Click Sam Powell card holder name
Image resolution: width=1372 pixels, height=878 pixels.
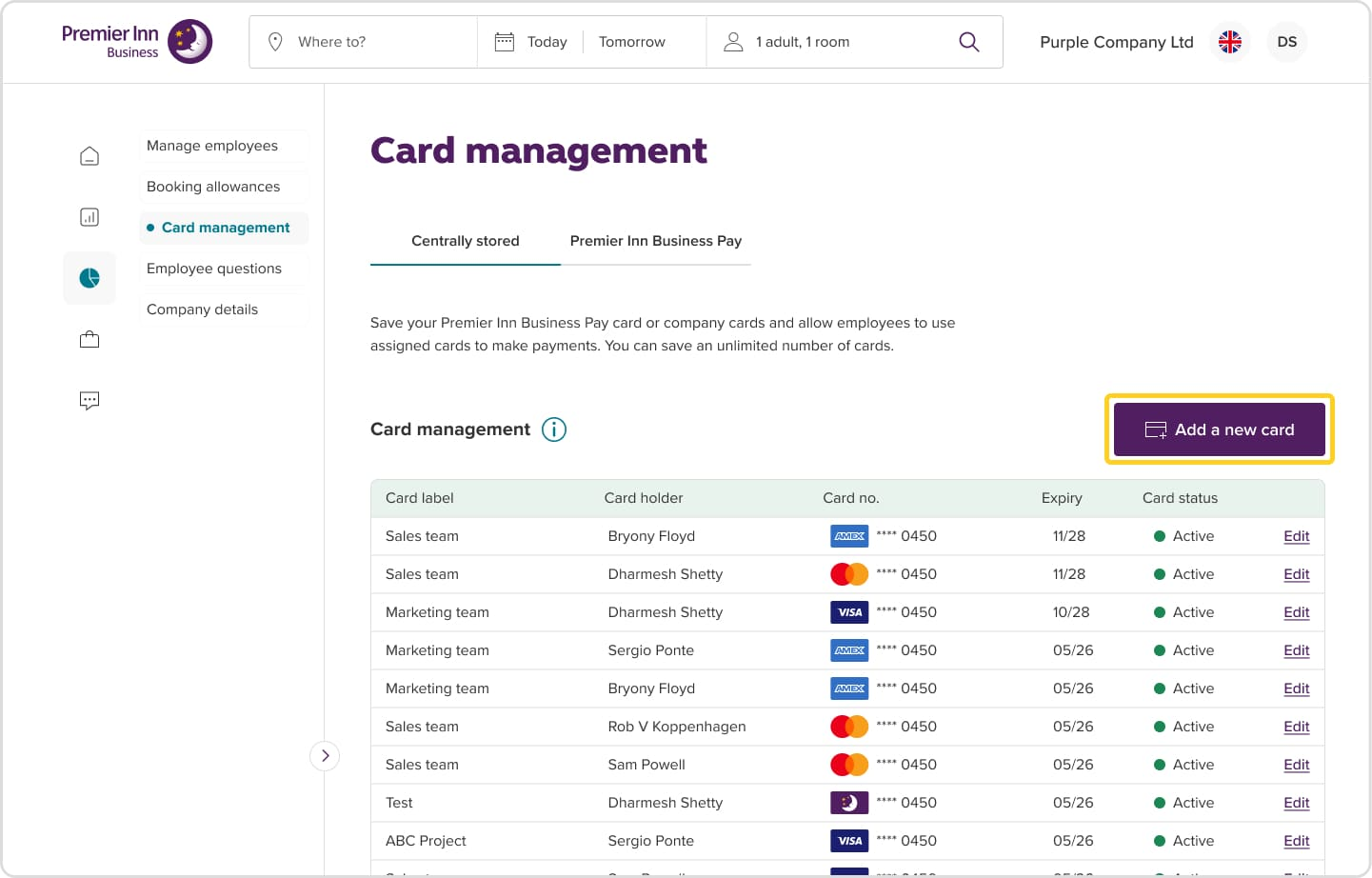click(x=646, y=765)
